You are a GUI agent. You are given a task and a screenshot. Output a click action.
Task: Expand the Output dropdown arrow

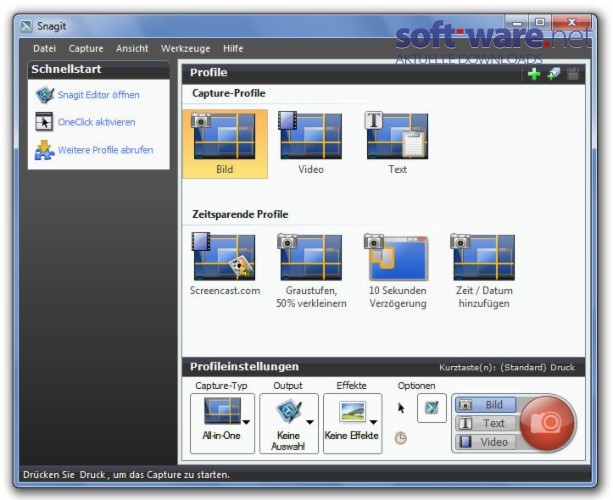310,422
